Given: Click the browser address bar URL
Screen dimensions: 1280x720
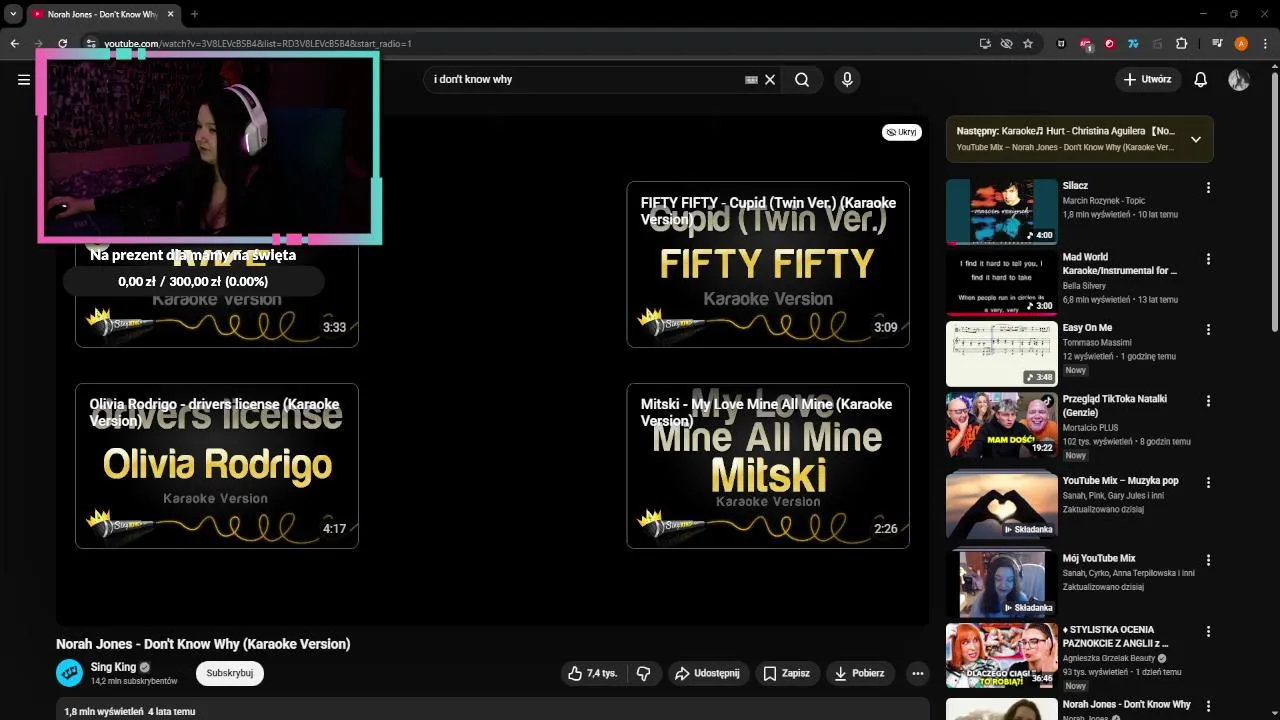Looking at the screenshot, I should 258,44.
